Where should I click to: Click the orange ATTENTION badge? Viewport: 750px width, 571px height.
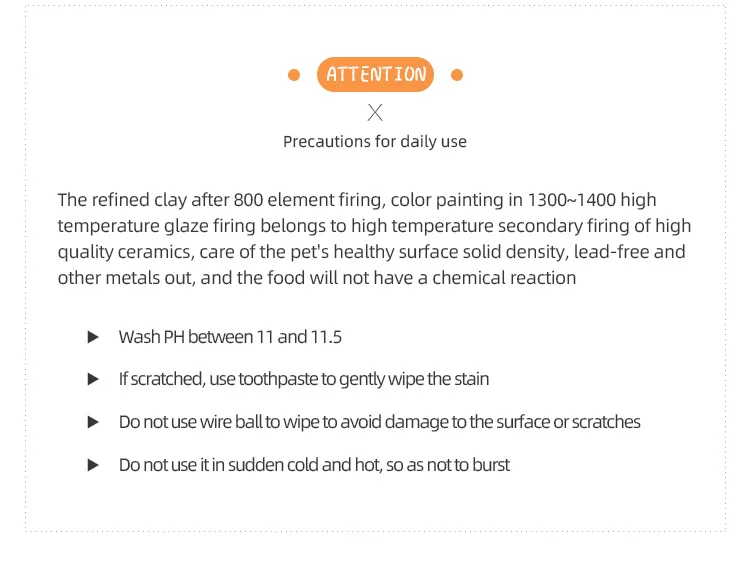point(375,75)
